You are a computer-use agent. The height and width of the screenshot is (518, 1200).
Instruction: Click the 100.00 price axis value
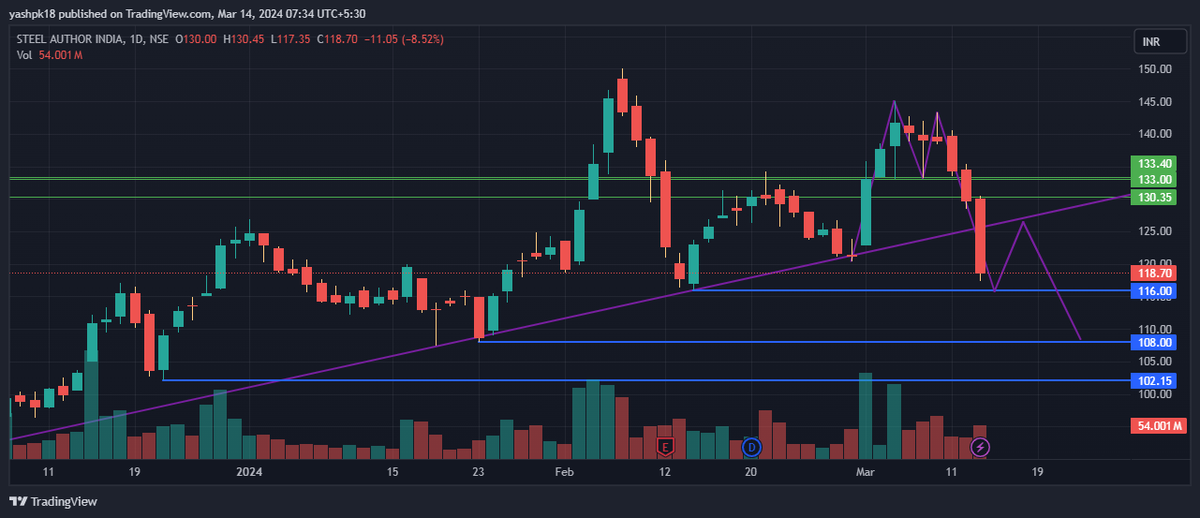[1156, 394]
